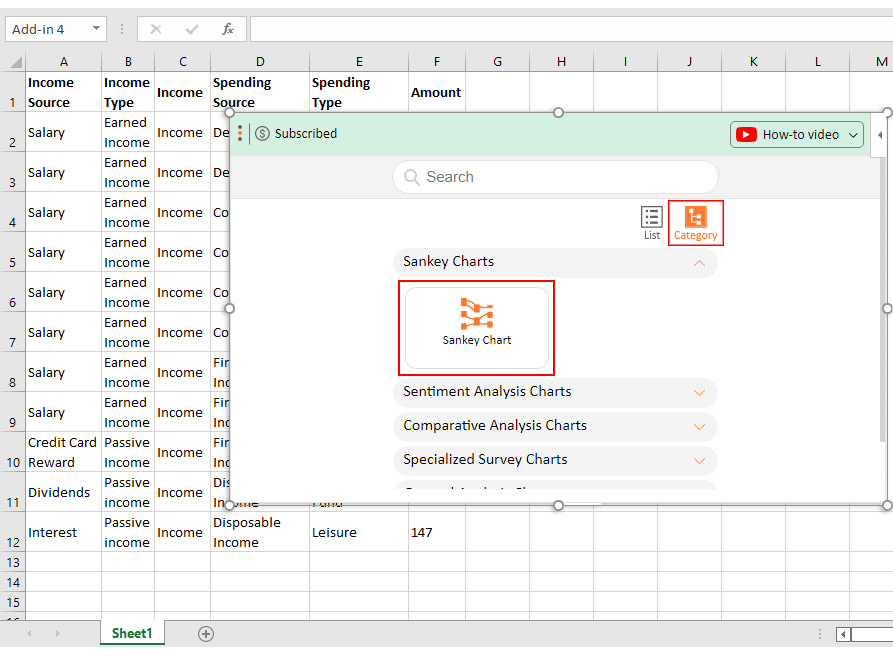Select column H header
Viewport: 893px width, 656px height.
[562, 62]
